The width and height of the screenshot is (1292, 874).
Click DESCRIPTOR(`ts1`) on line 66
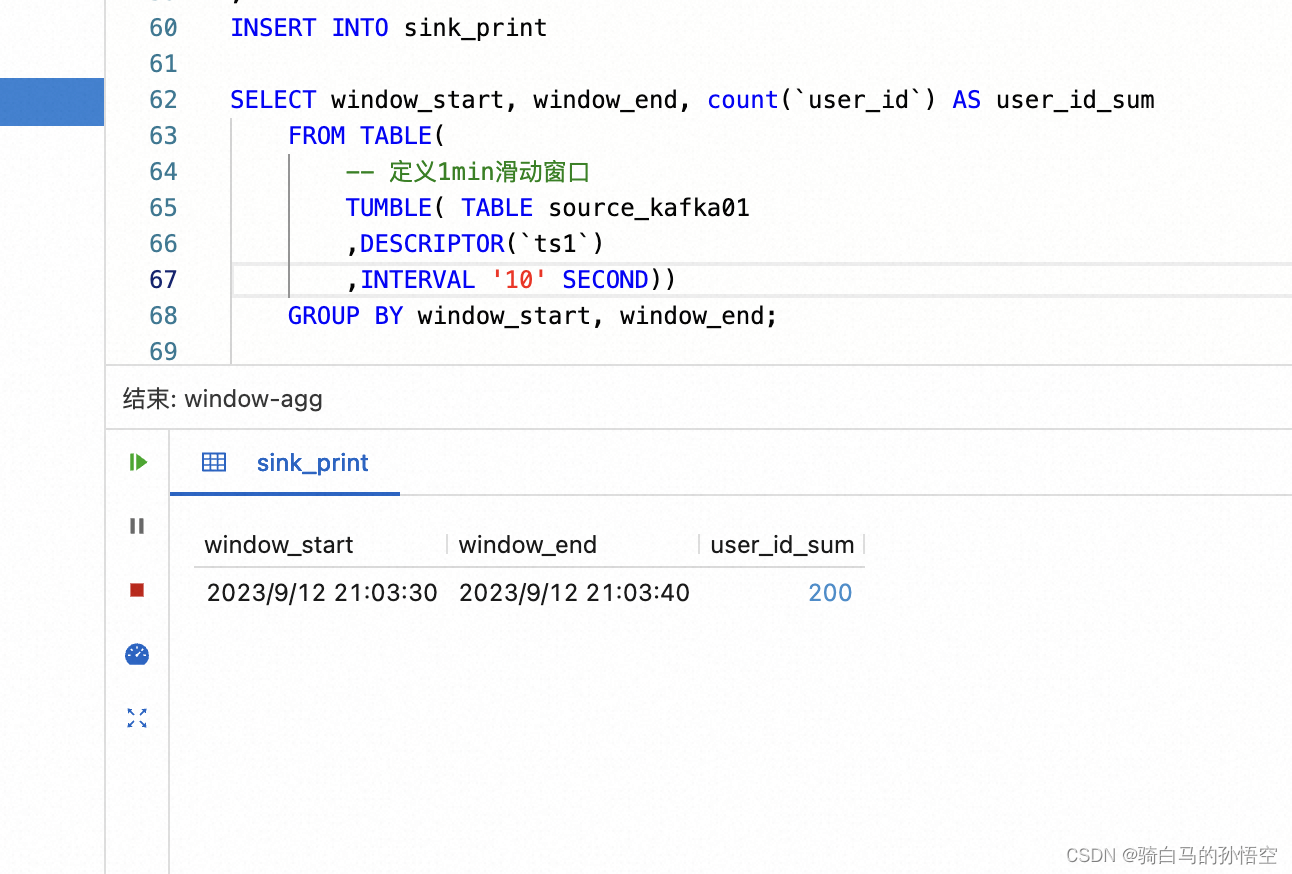(x=482, y=244)
